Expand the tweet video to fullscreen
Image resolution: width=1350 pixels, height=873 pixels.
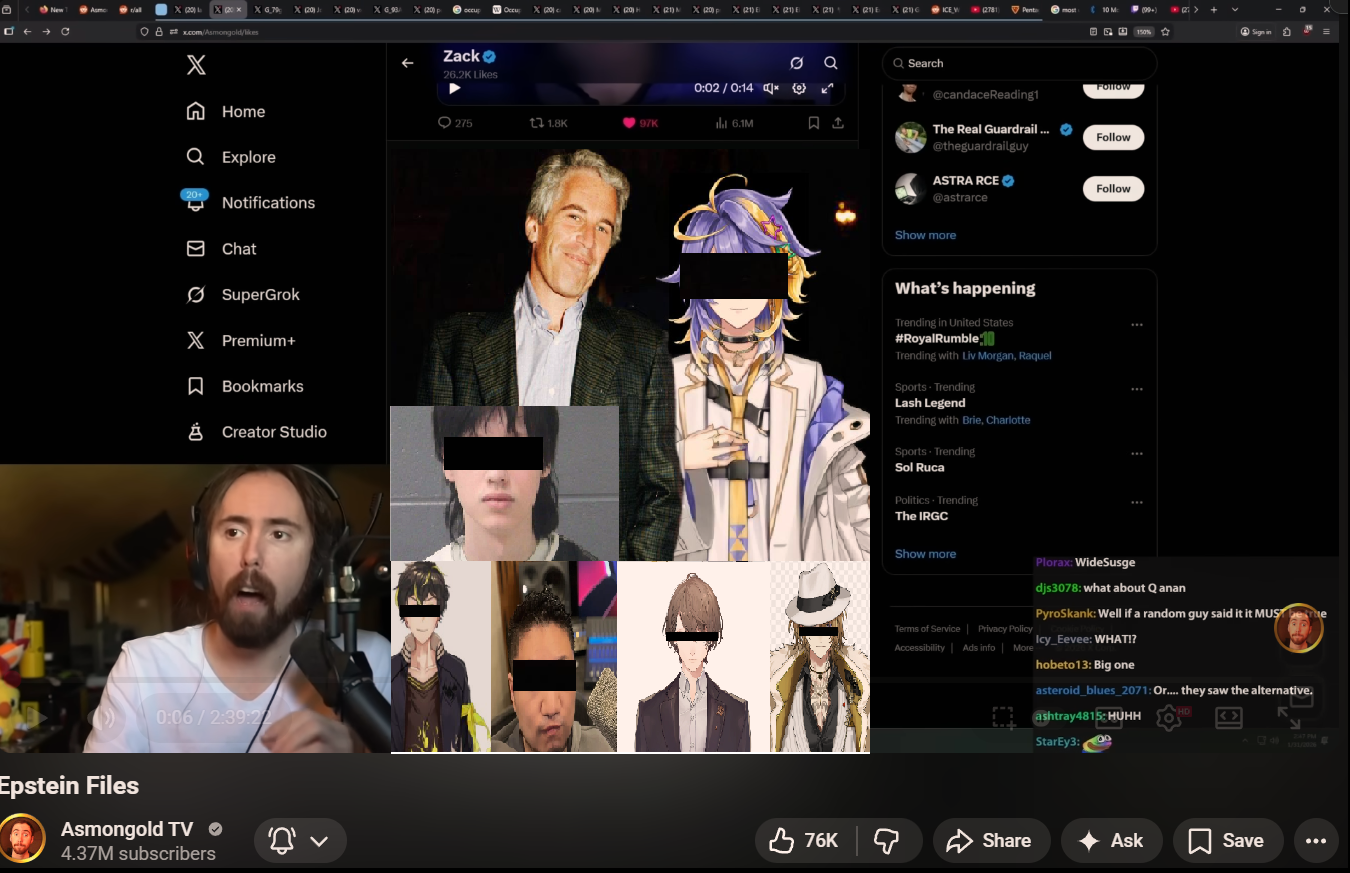point(827,88)
